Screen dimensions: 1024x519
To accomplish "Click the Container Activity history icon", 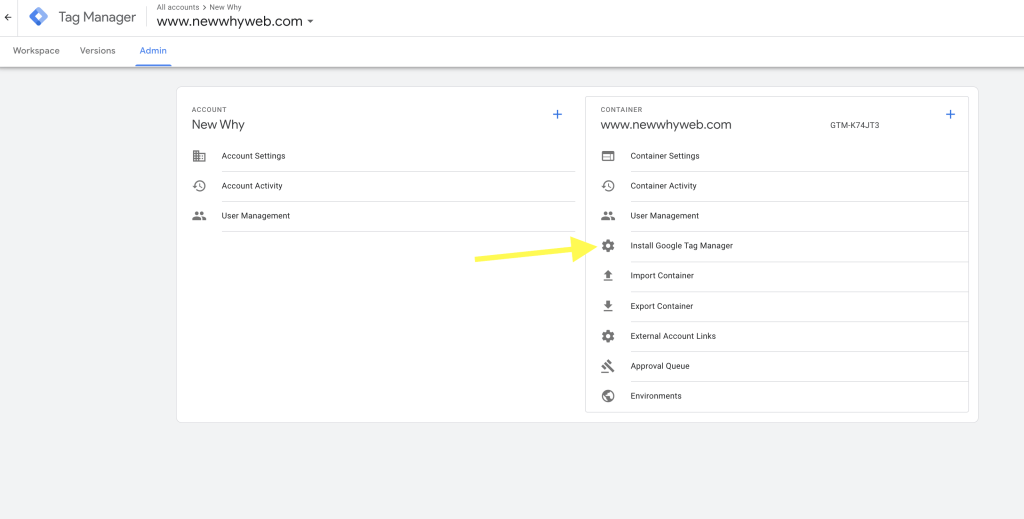I will [608, 186].
